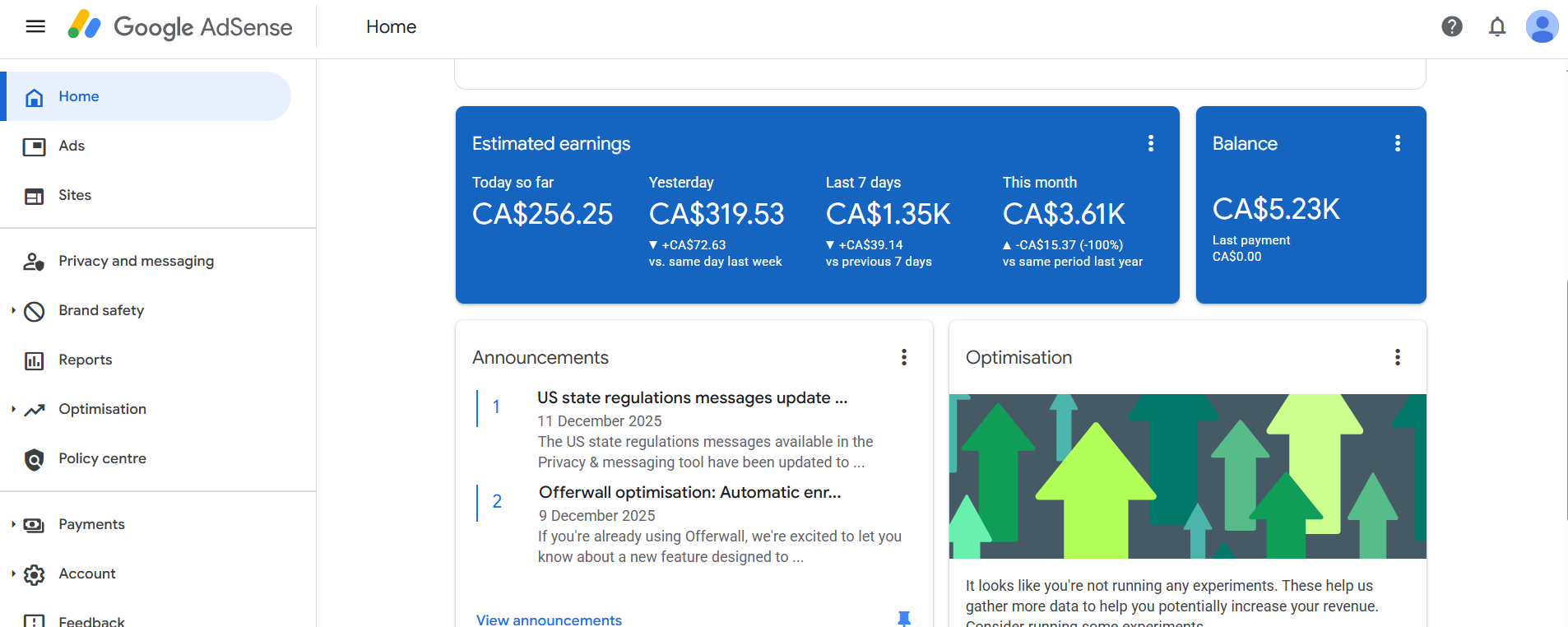The height and width of the screenshot is (627, 1568).
Task: Open Estimated earnings card options menu
Action: click(x=1150, y=143)
